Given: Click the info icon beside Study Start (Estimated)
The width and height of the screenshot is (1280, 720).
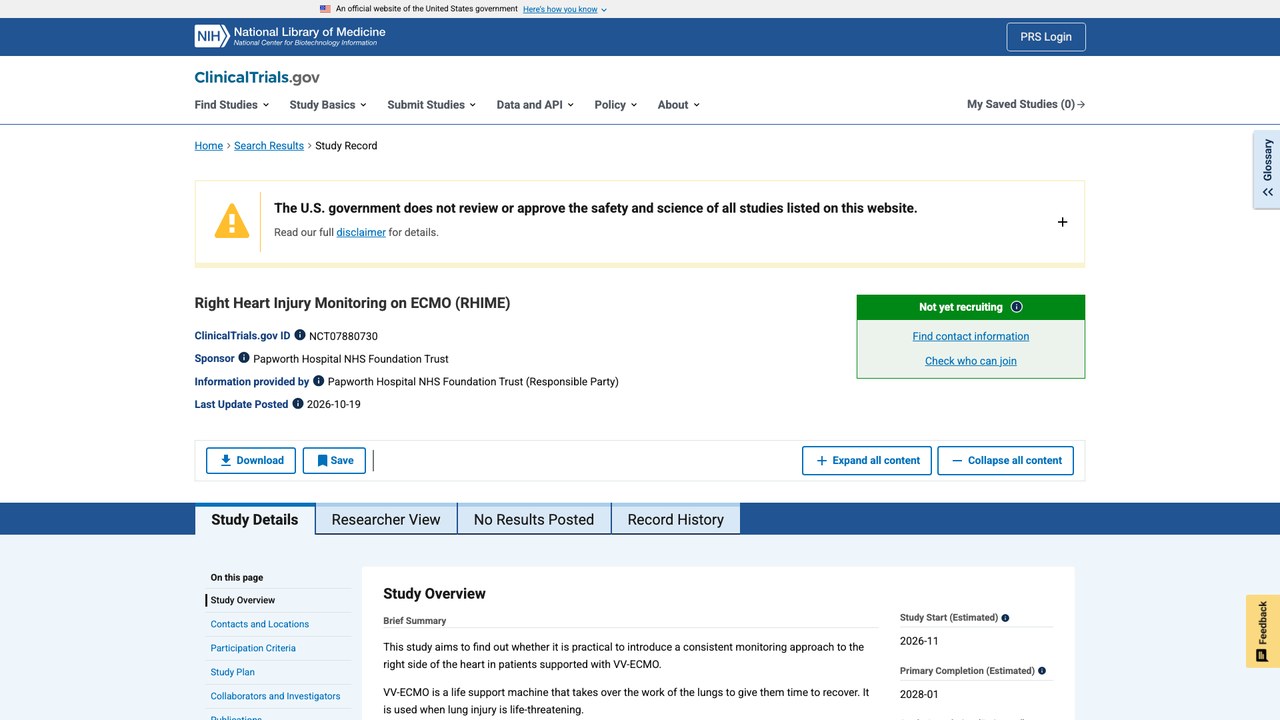Looking at the screenshot, I should click(1005, 618).
